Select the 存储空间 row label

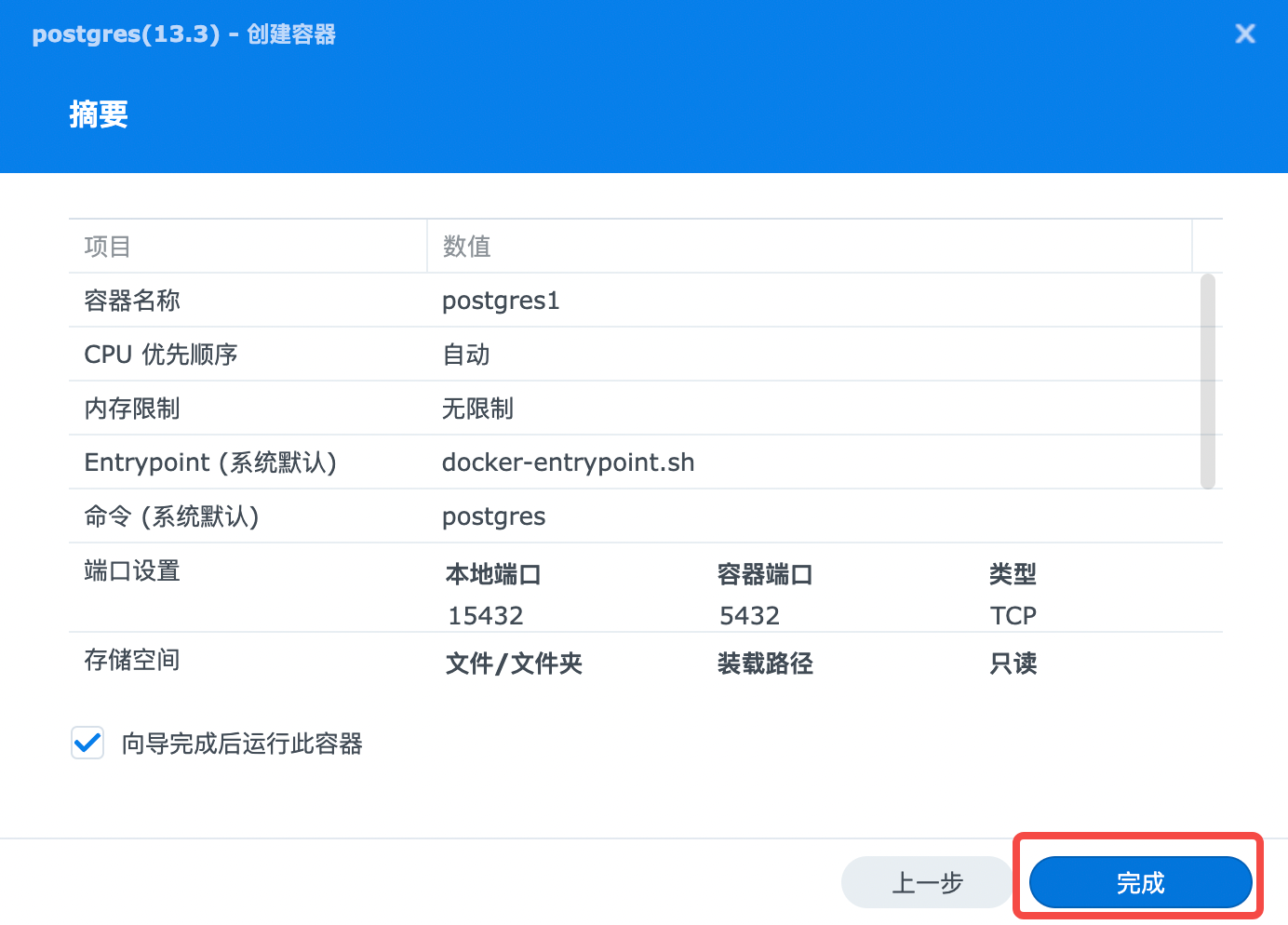[x=132, y=660]
